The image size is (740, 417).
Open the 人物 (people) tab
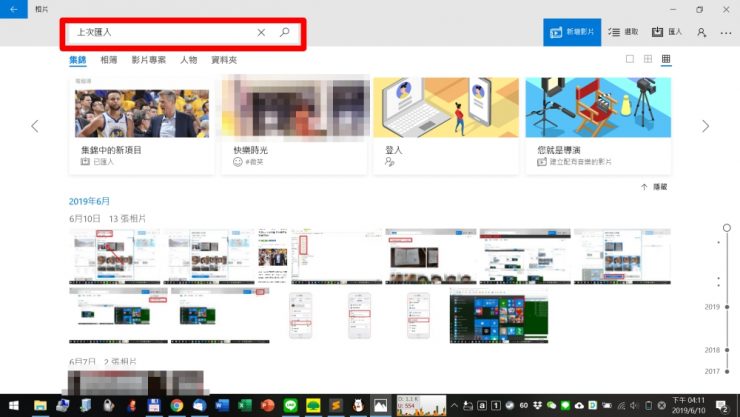188,60
